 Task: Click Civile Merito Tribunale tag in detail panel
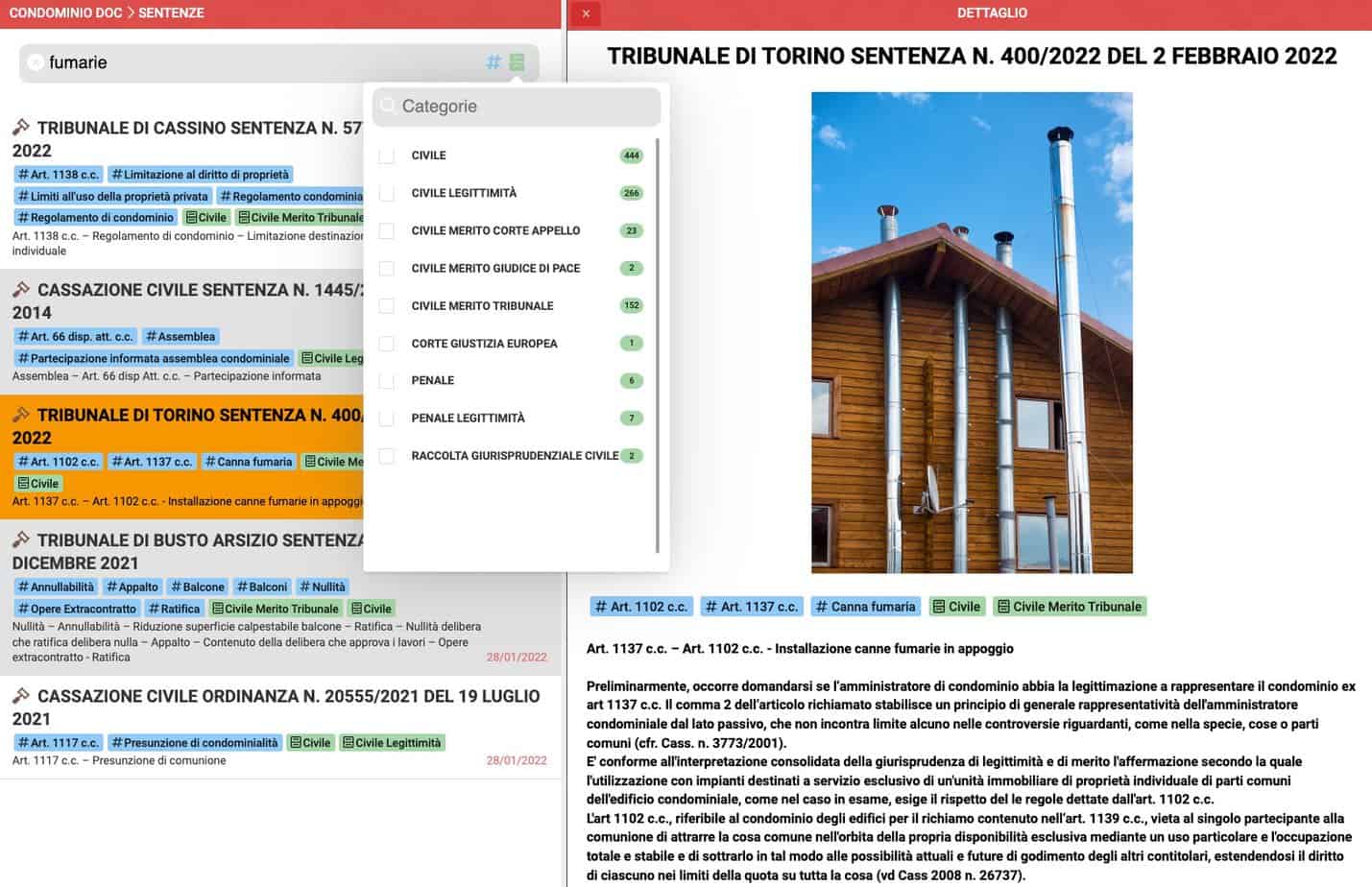pos(1070,607)
